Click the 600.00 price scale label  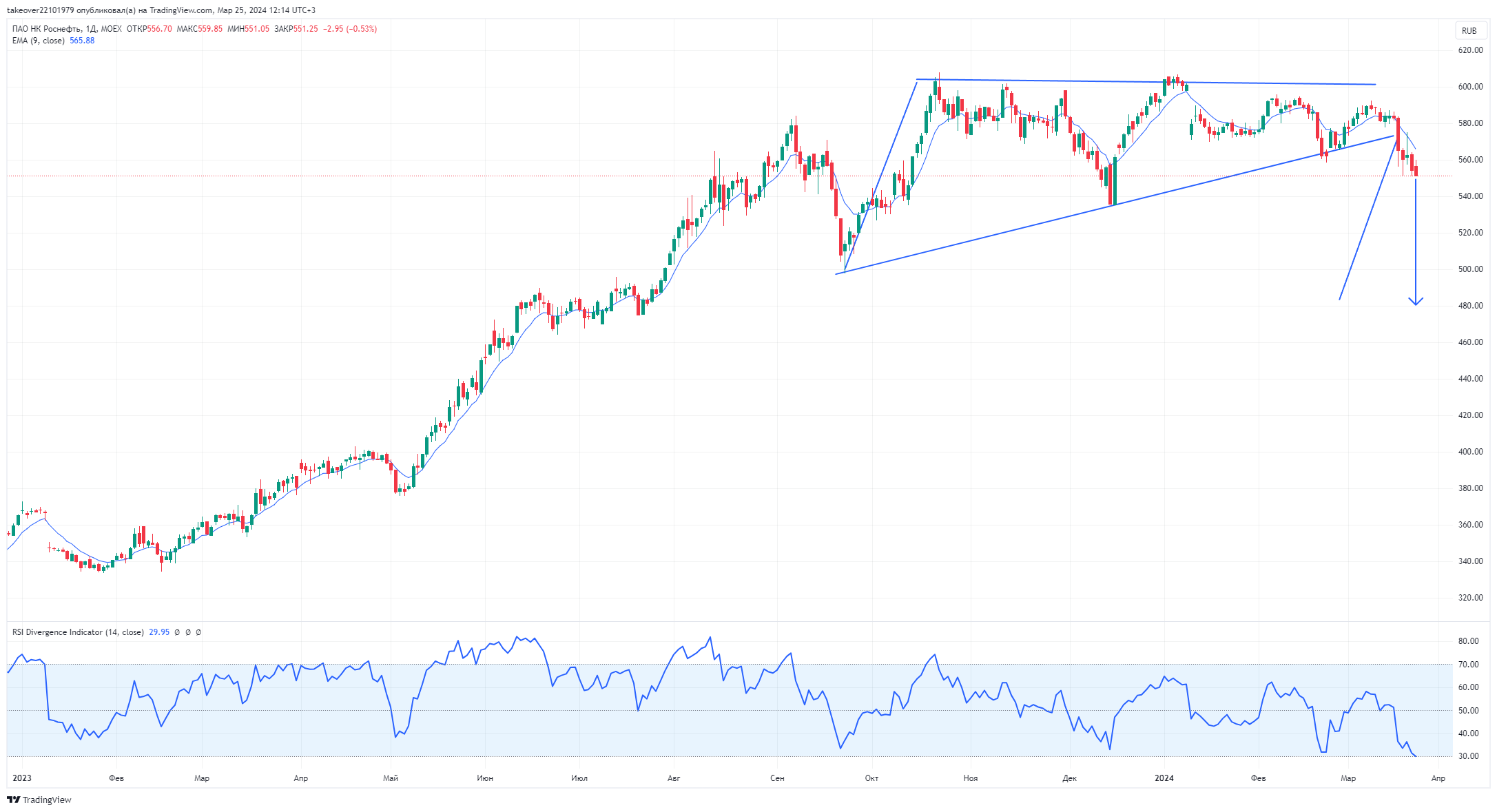1470,87
